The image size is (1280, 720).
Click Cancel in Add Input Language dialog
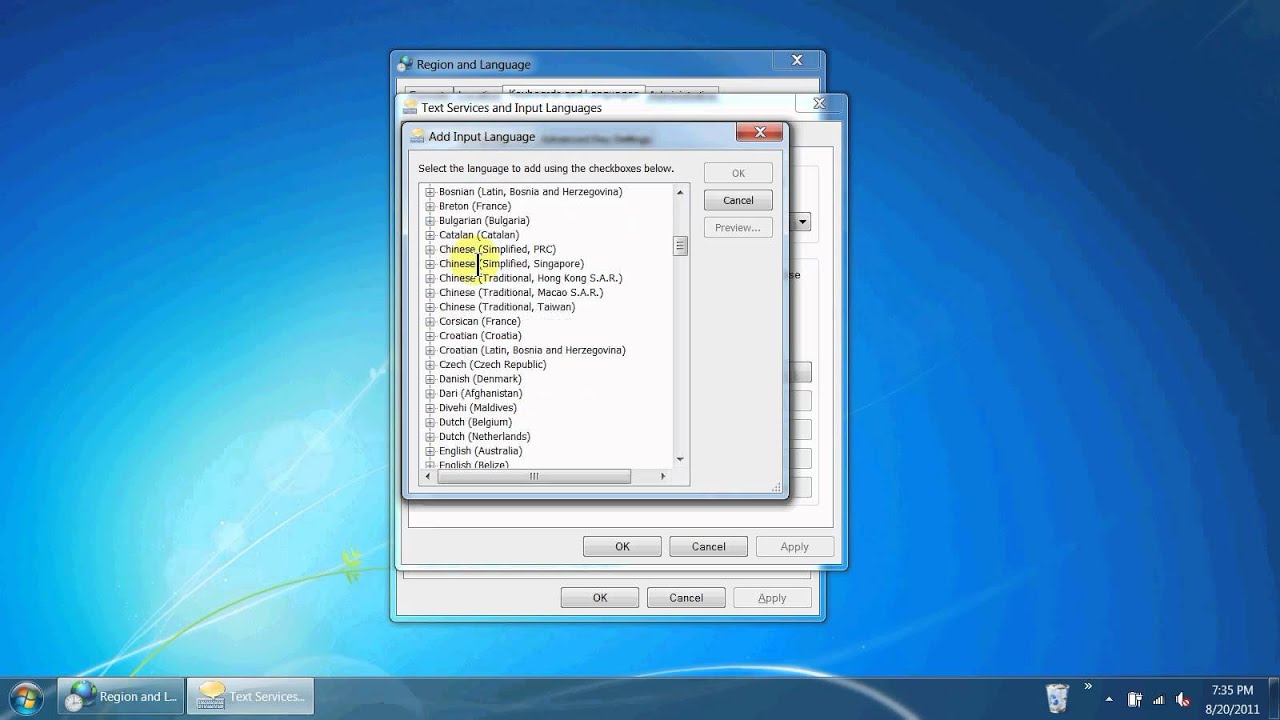pyautogui.click(x=738, y=200)
